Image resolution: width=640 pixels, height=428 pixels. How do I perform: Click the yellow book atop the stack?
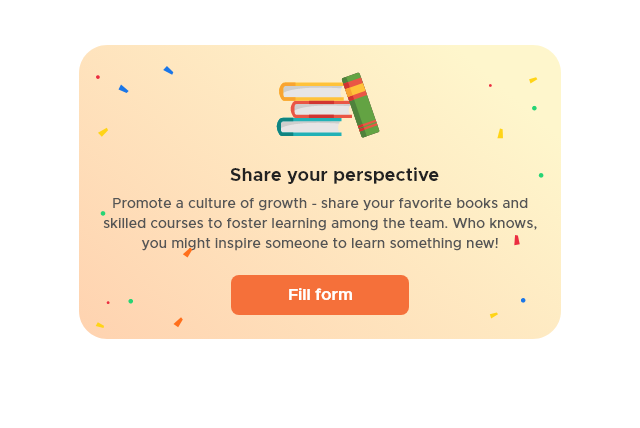312,91
